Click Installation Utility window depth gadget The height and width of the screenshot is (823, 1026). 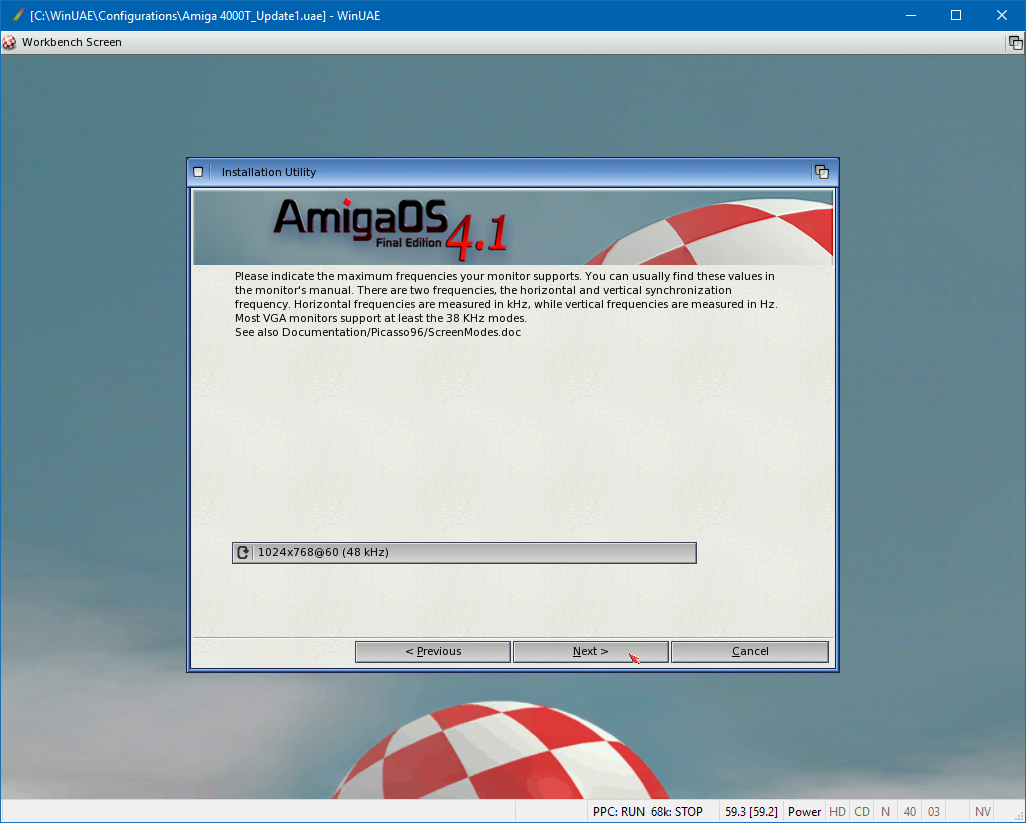coord(822,172)
